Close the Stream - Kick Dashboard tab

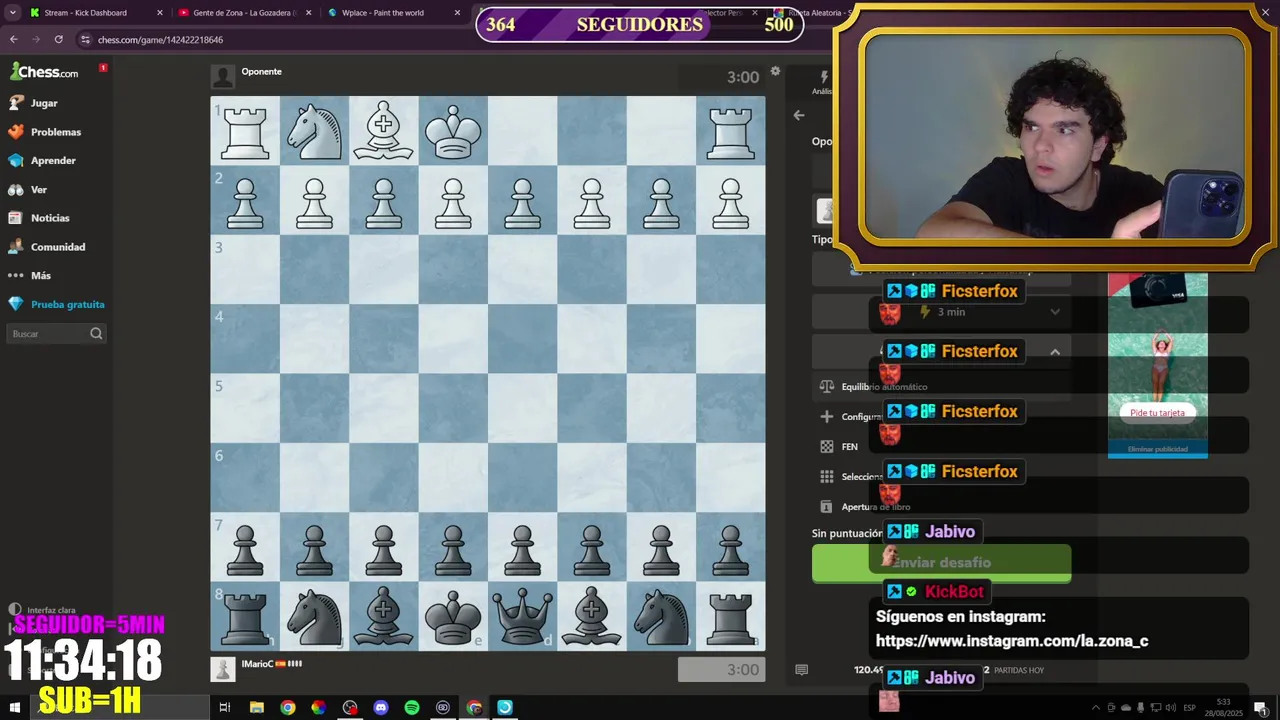click(x=159, y=13)
